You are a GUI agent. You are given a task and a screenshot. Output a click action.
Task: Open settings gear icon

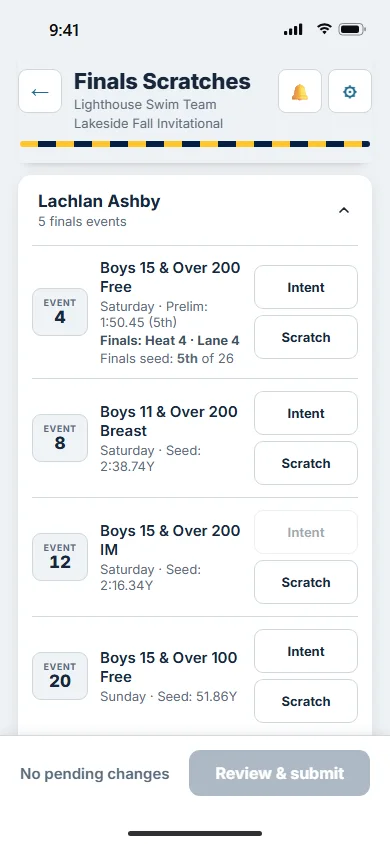pyautogui.click(x=350, y=91)
